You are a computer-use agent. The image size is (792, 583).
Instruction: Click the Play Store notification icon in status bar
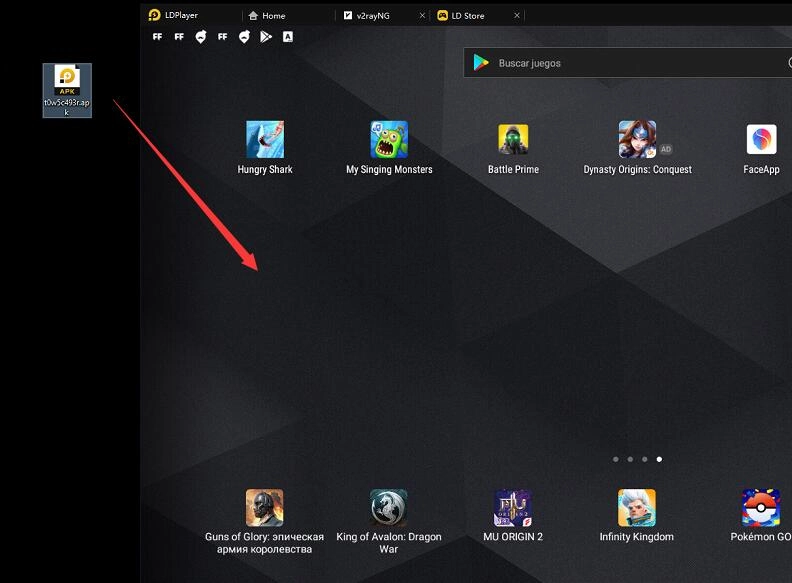pyautogui.click(x=266, y=36)
